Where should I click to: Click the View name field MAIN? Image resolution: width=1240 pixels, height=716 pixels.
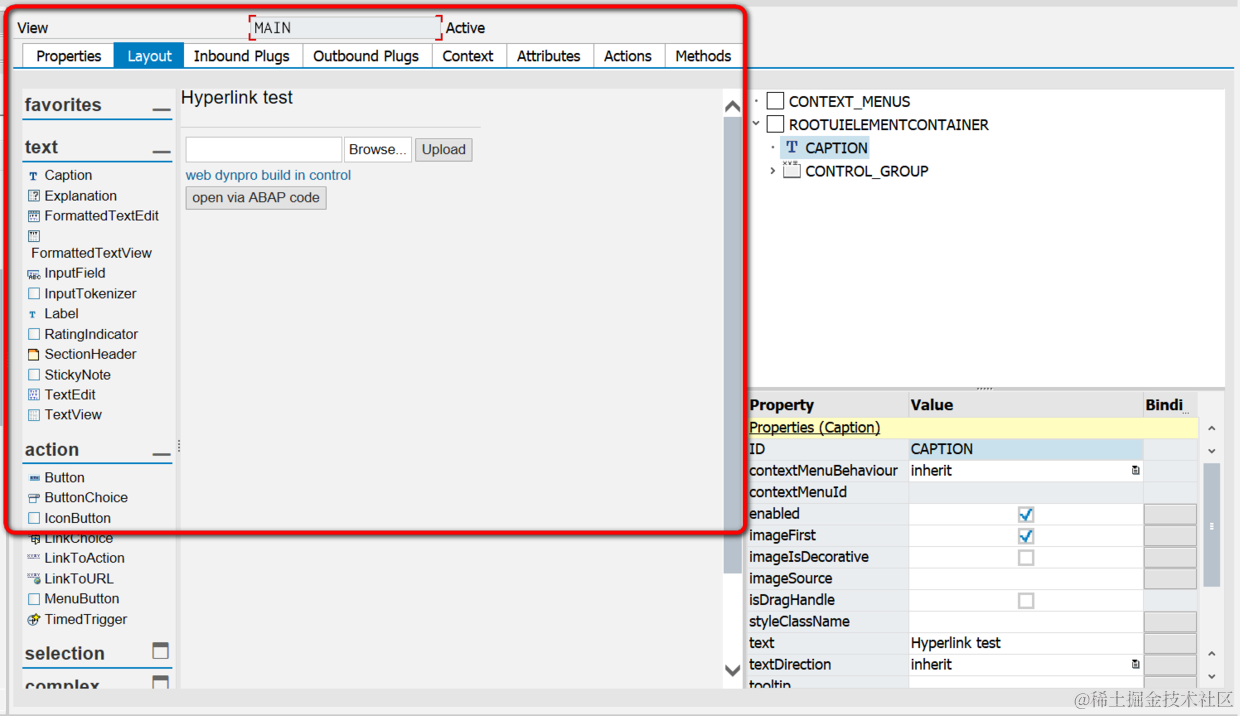click(x=345, y=28)
